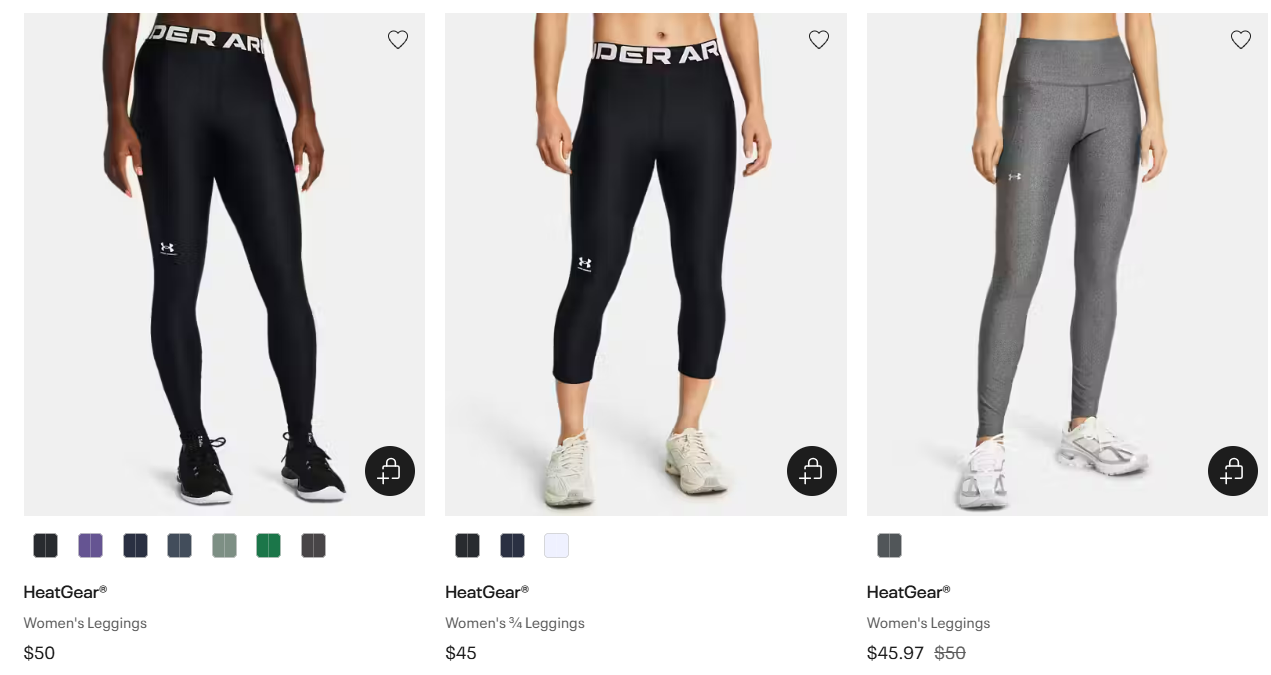The width and height of the screenshot is (1271, 675).
Task: Select white swatch for ¾ Leggings
Action: coord(557,545)
